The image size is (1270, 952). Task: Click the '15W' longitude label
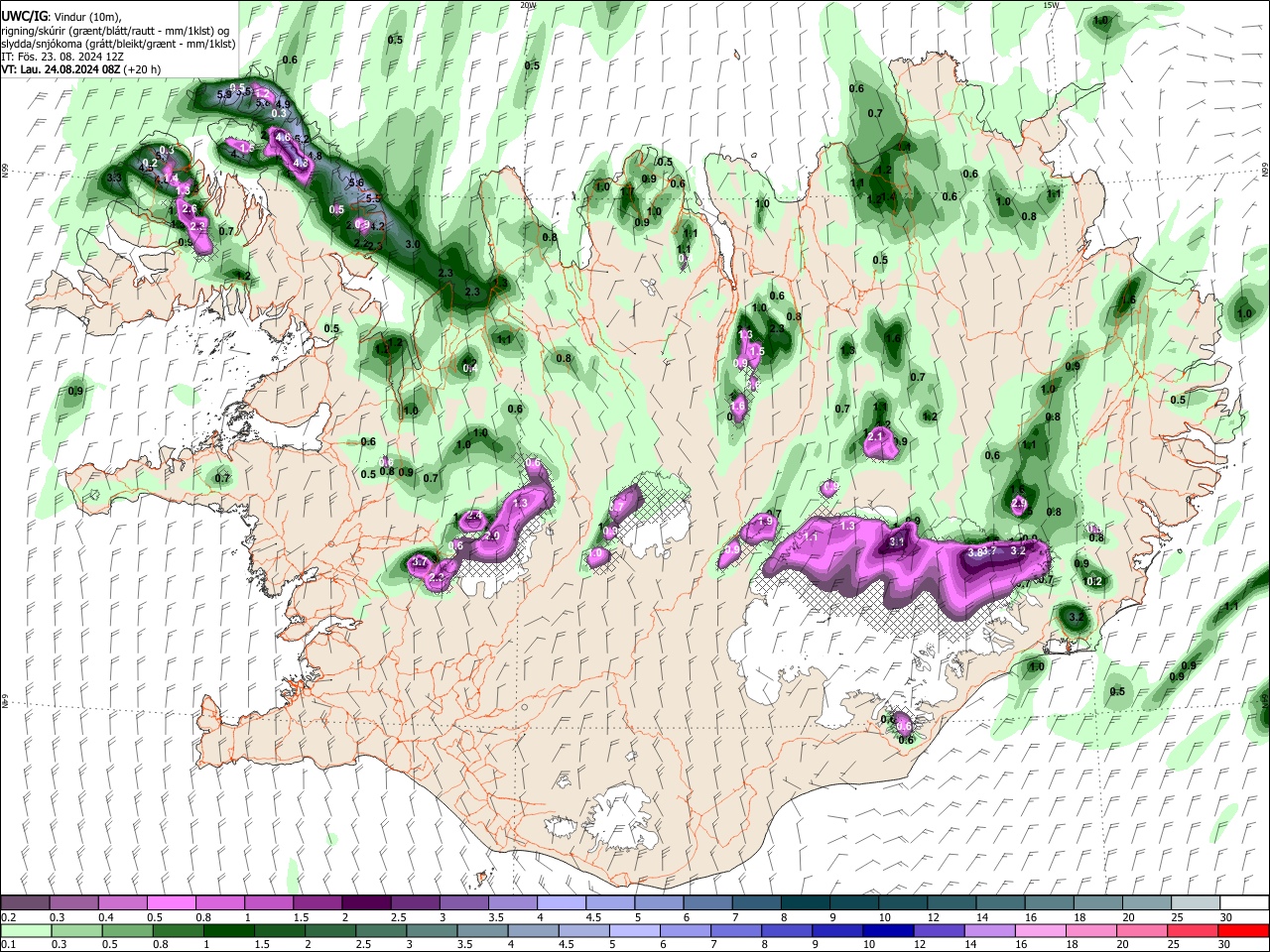(1051, 5)
